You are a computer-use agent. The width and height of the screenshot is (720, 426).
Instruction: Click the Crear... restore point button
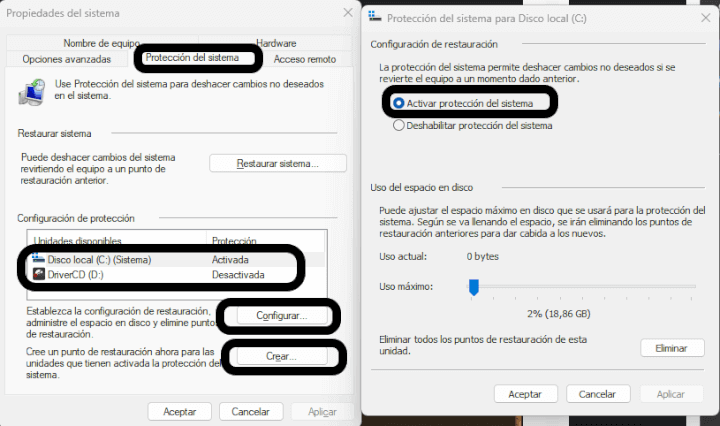tap(281, 356)
